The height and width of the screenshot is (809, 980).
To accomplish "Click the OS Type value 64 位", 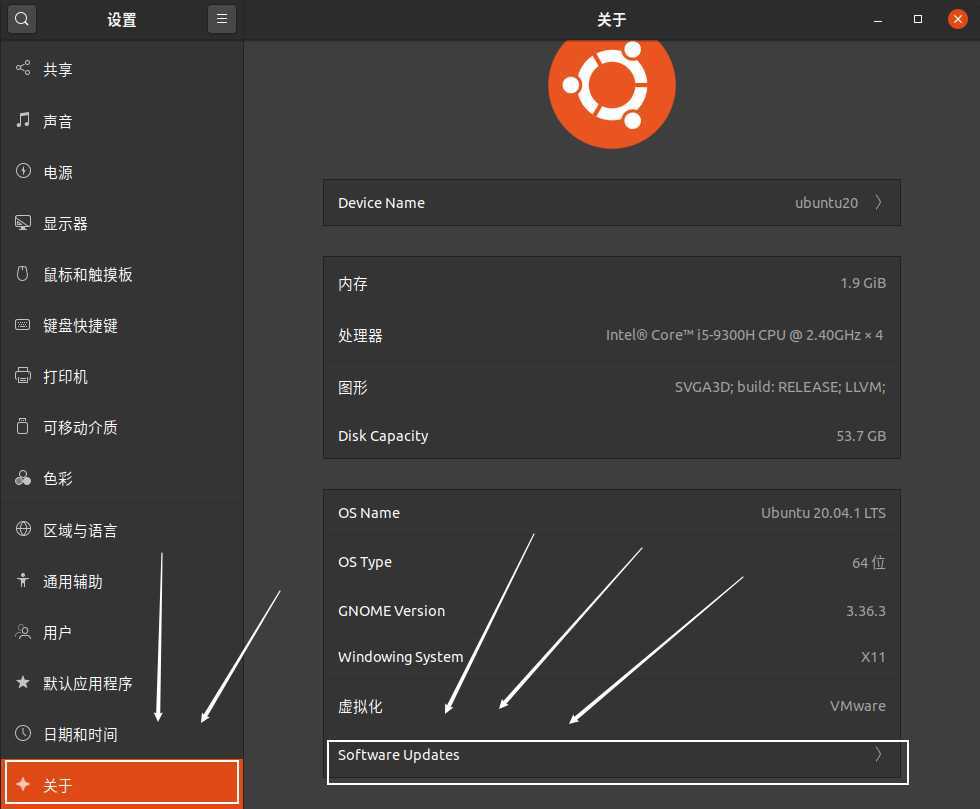I will click(x=869, y=562).
